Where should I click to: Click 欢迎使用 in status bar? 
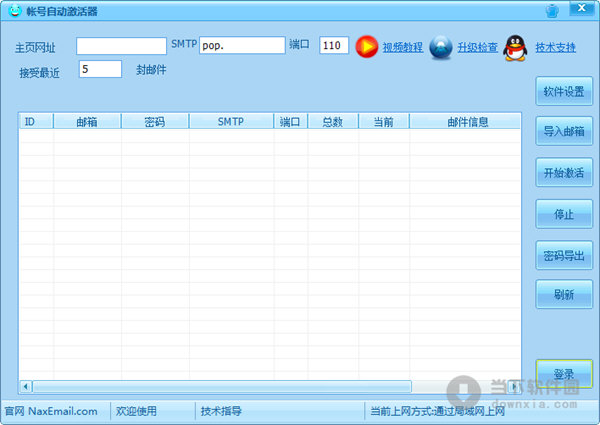click(136, 411)
